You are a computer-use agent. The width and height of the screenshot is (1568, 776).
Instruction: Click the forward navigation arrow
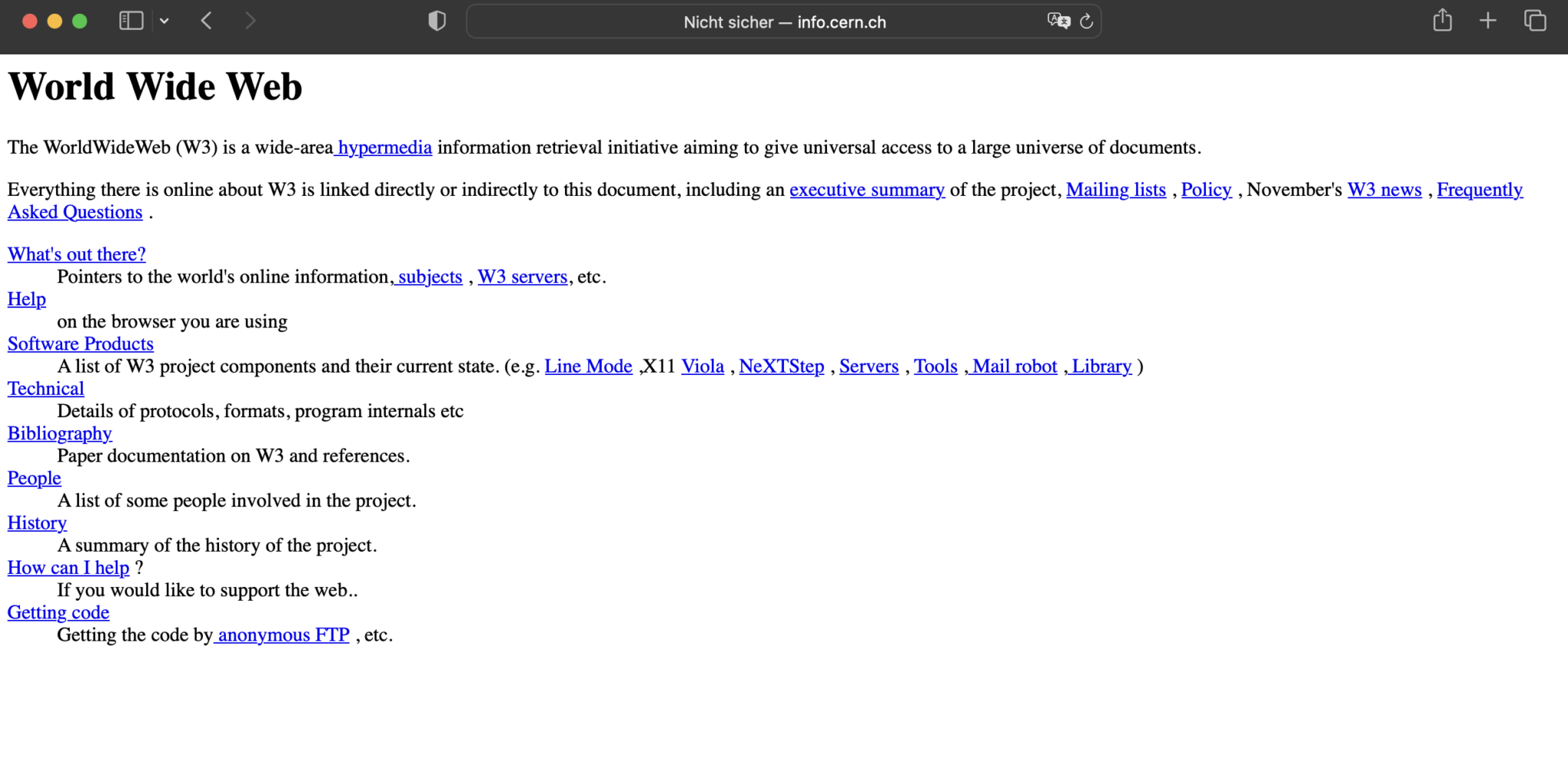[250, 21]
